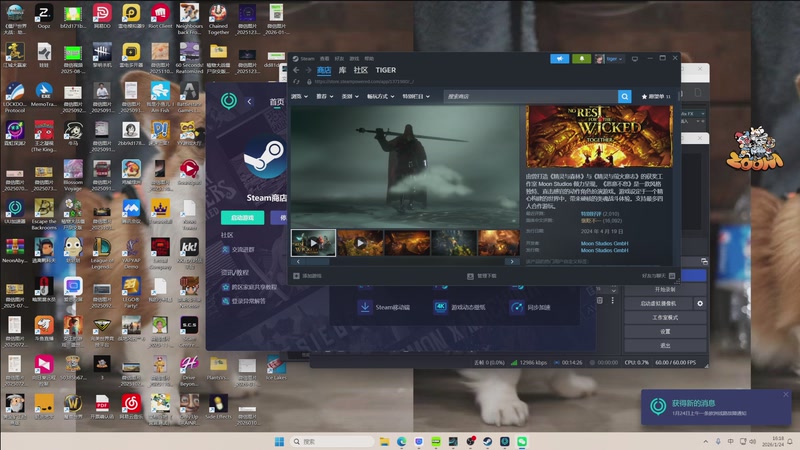
Task: Open the Steam menu in title bar
Action: [x=307, y=59]
